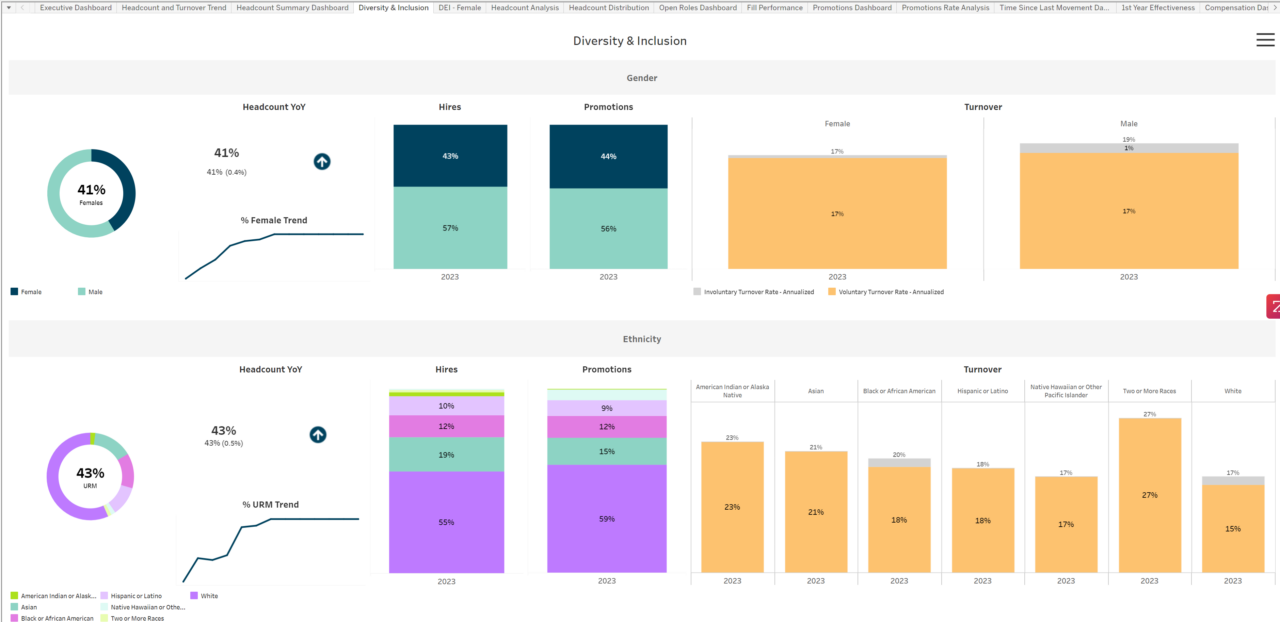
Task: Go to Headcount Summary Dashboard tab
Action: click(x=293, y=7)
